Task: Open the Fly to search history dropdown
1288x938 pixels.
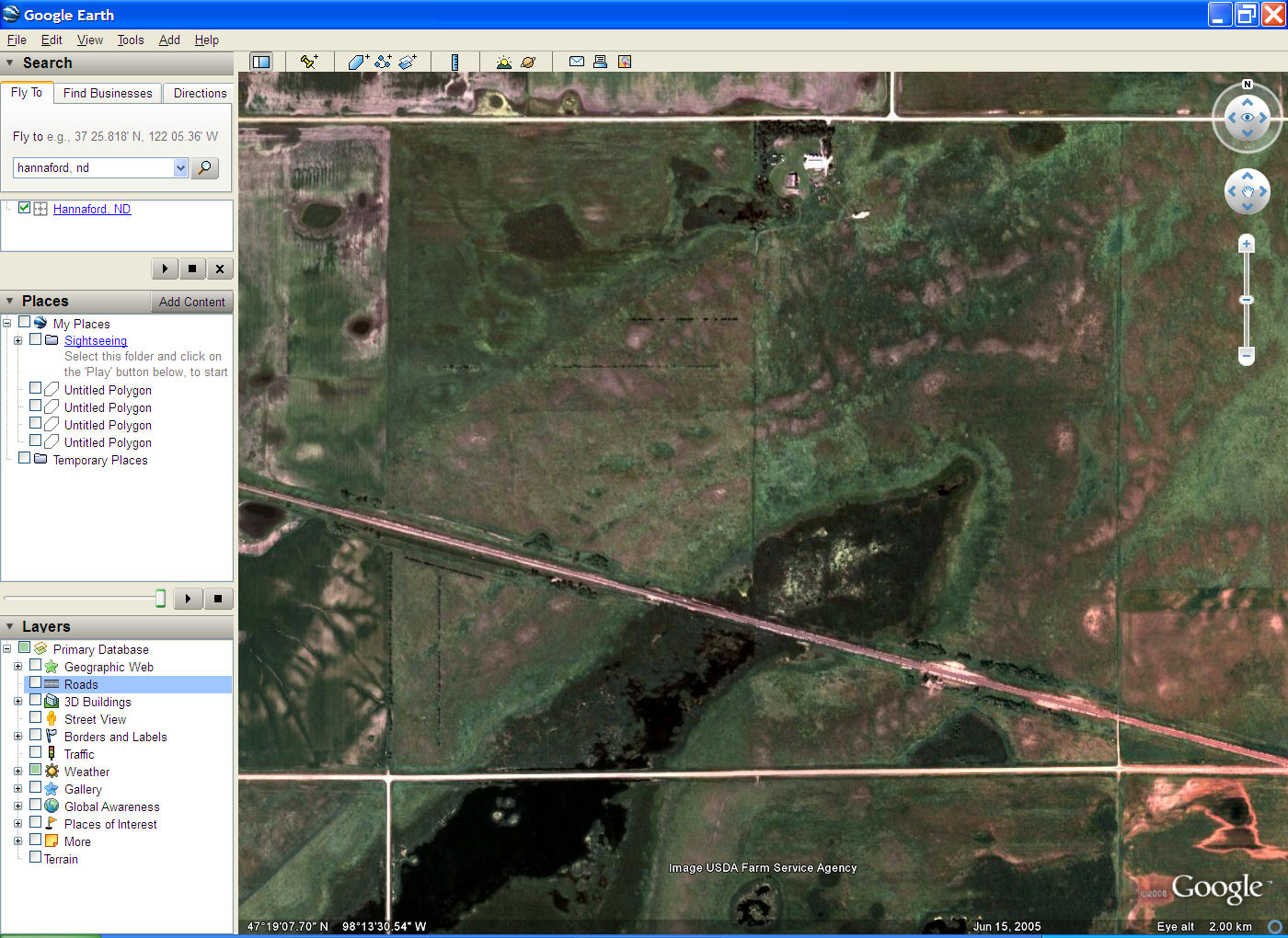Action: [x=180, y=167]
